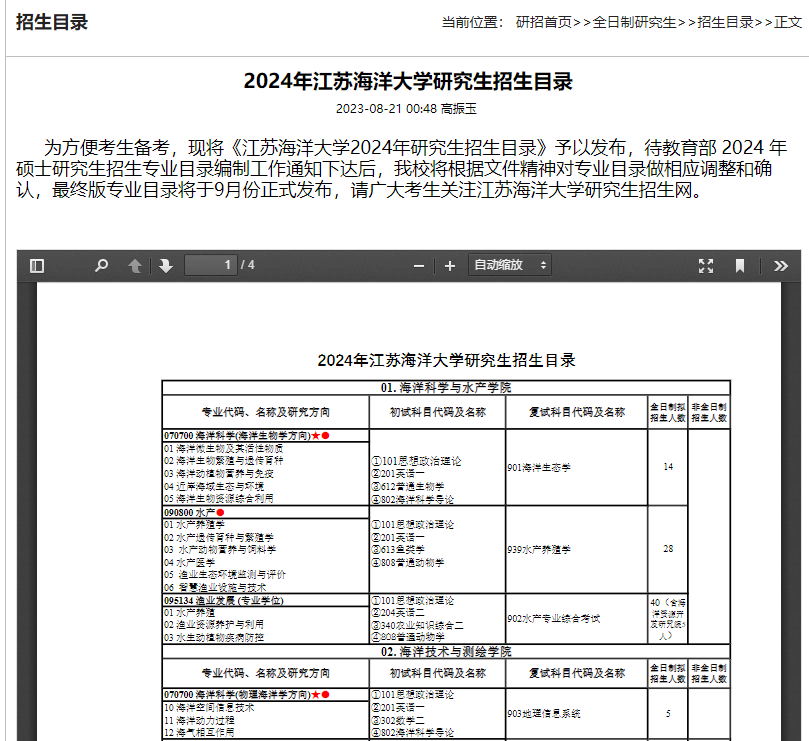The width and height of the screenshot is (809, 741).
Task: Click PDF page title 2024年江苏海洋大学研究生招生目录
Action: 446,360
